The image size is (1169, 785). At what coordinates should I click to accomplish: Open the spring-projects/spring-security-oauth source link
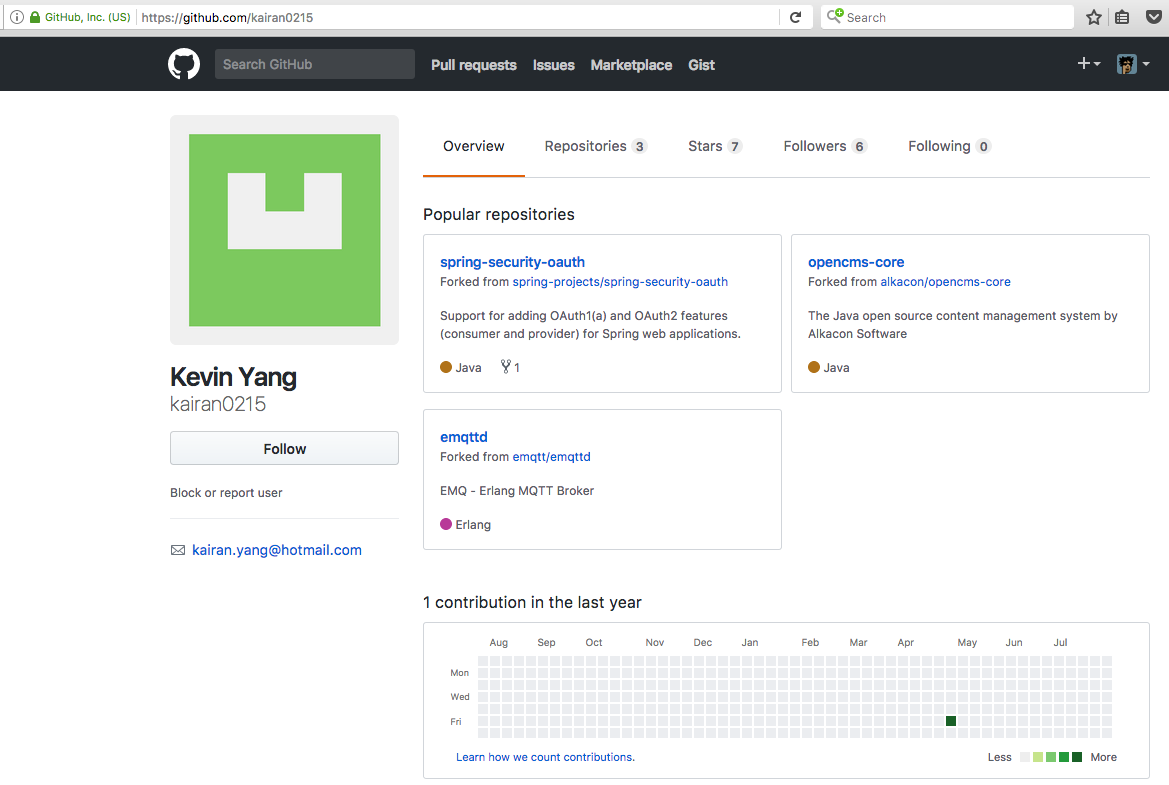[620, 282]
